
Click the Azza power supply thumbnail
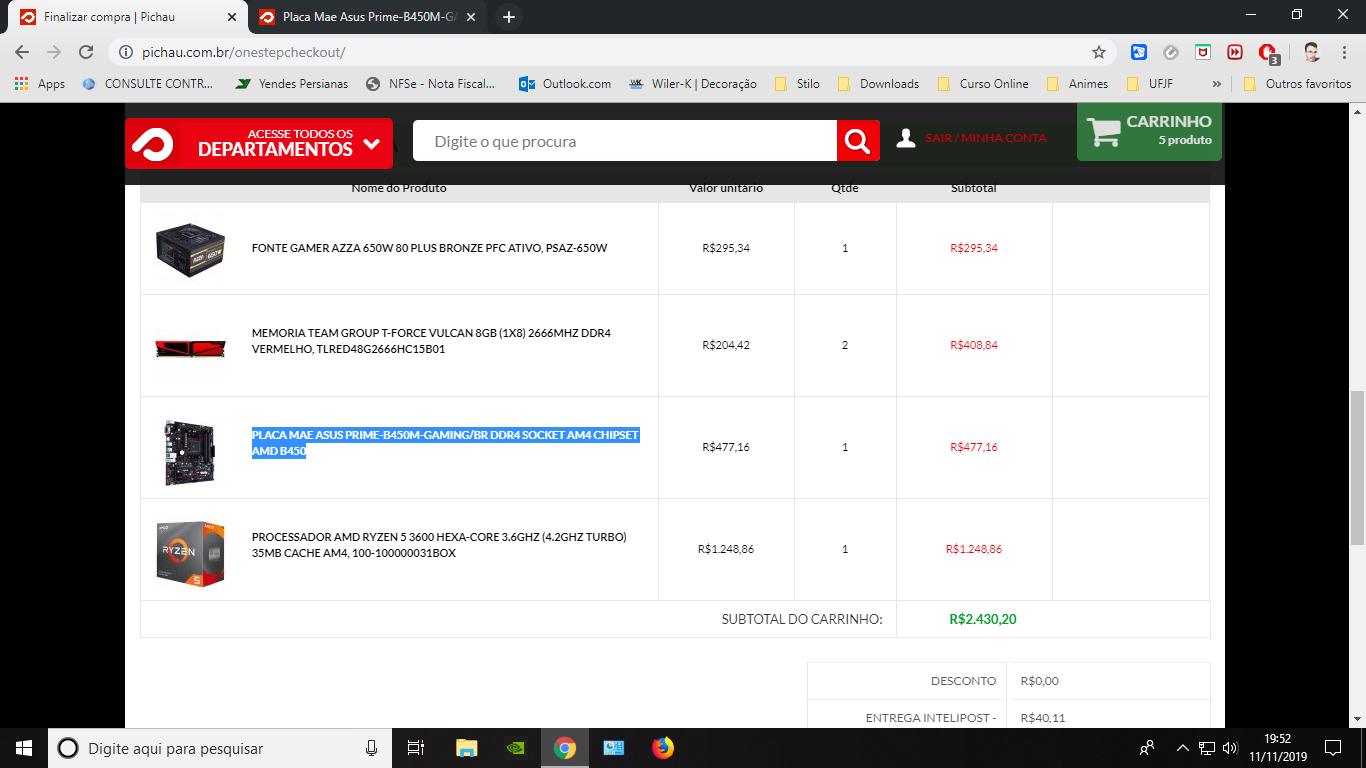pos(190,249)
